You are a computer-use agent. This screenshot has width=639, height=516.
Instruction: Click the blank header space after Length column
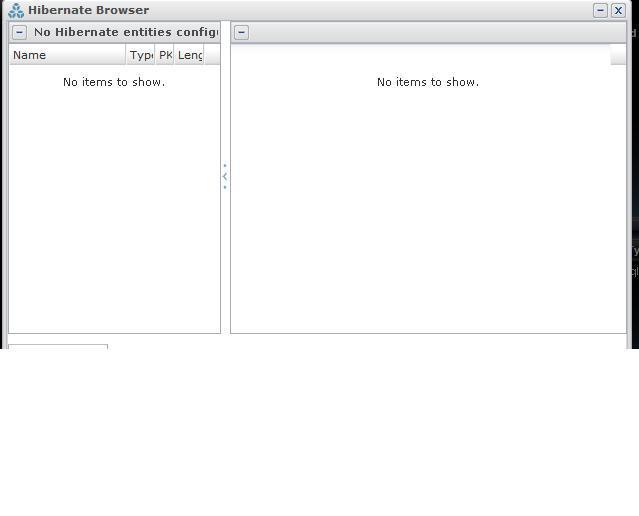pyautogui.click(x=212, y=55)
